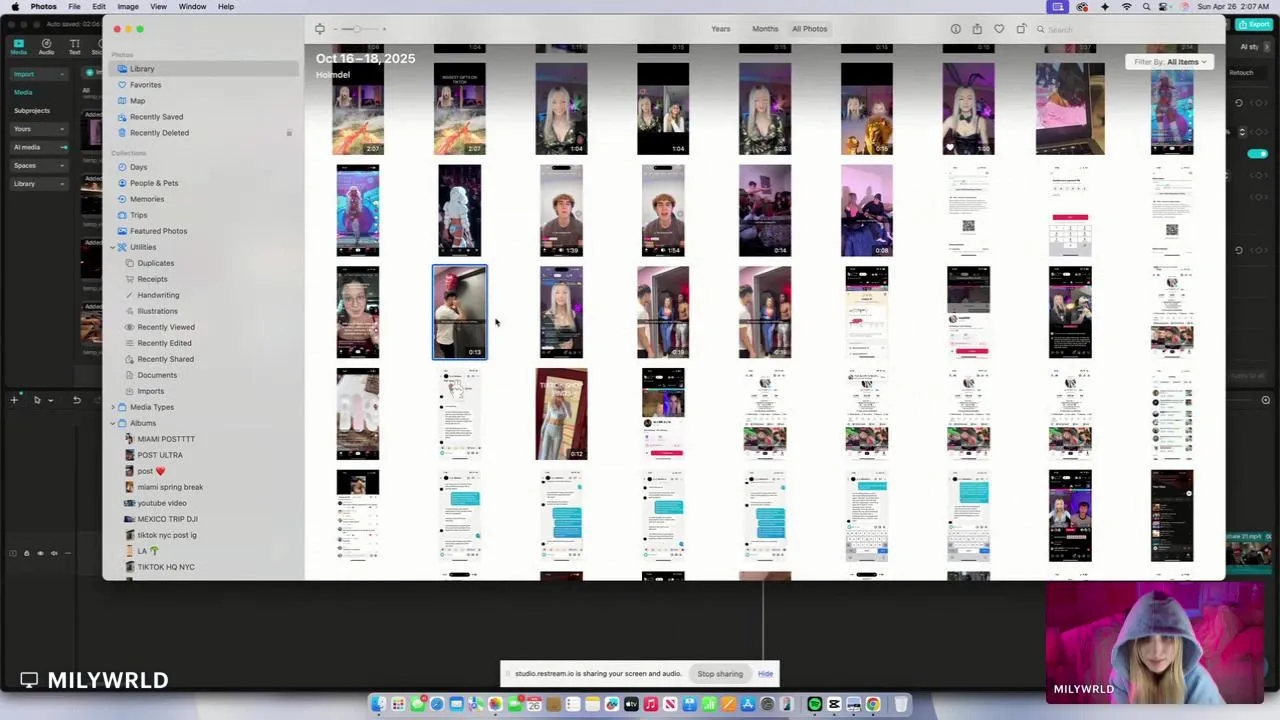
Task: Select Subprojects in CapCut sidebar
Action: [x=32, y=111]
